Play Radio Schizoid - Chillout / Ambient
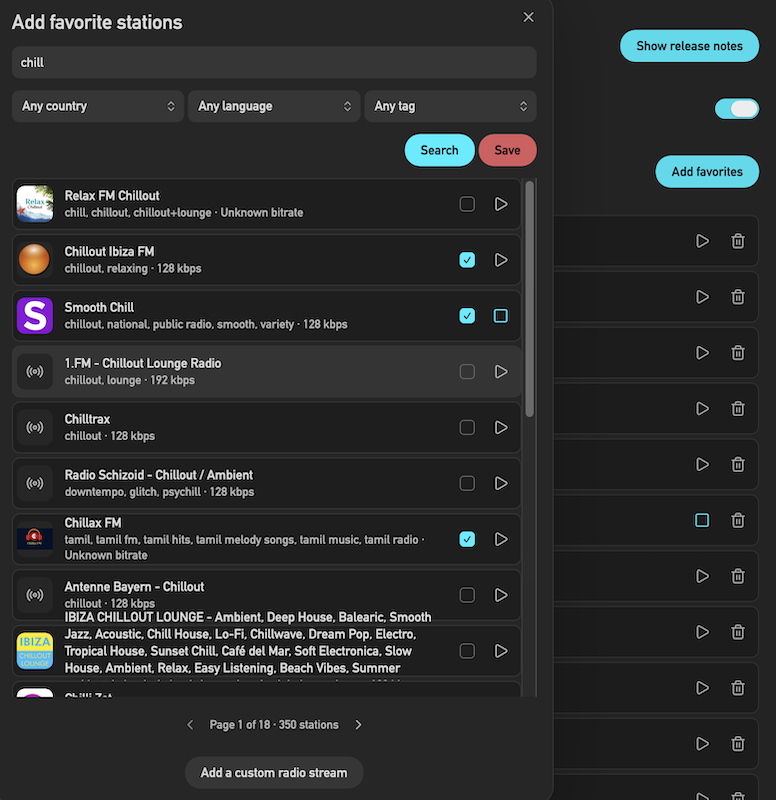 (500, 483)
